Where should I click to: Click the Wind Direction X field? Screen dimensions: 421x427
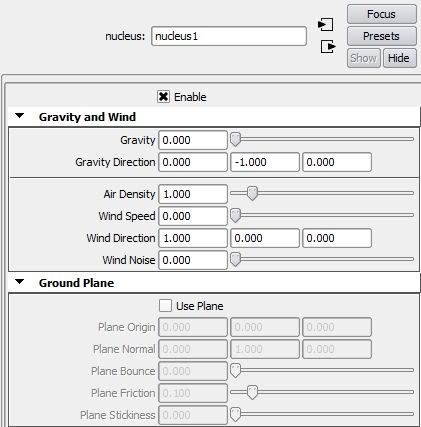click(x=193, y=238)
